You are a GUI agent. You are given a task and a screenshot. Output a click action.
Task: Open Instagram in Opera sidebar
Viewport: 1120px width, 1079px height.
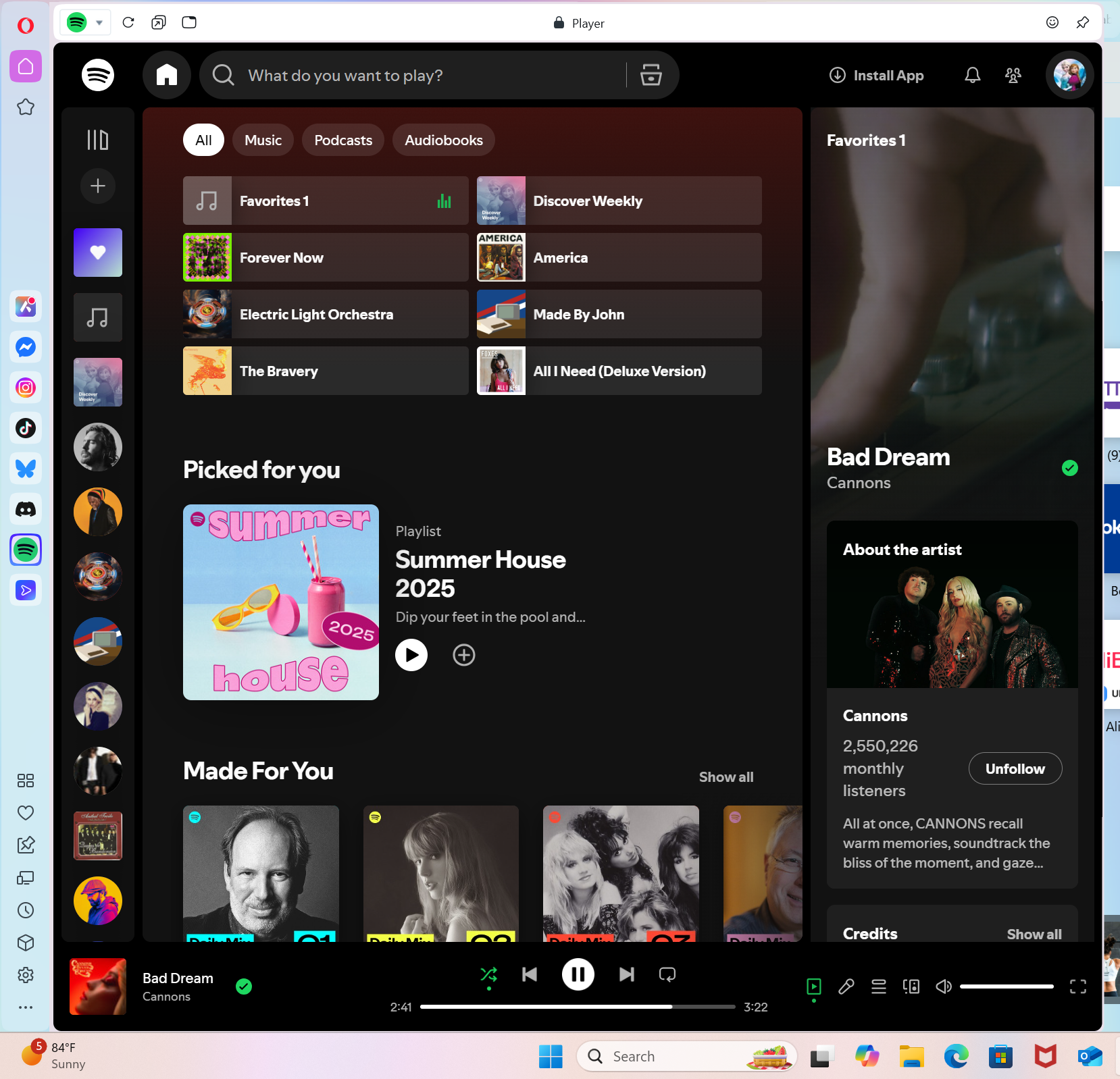point(26,388)
